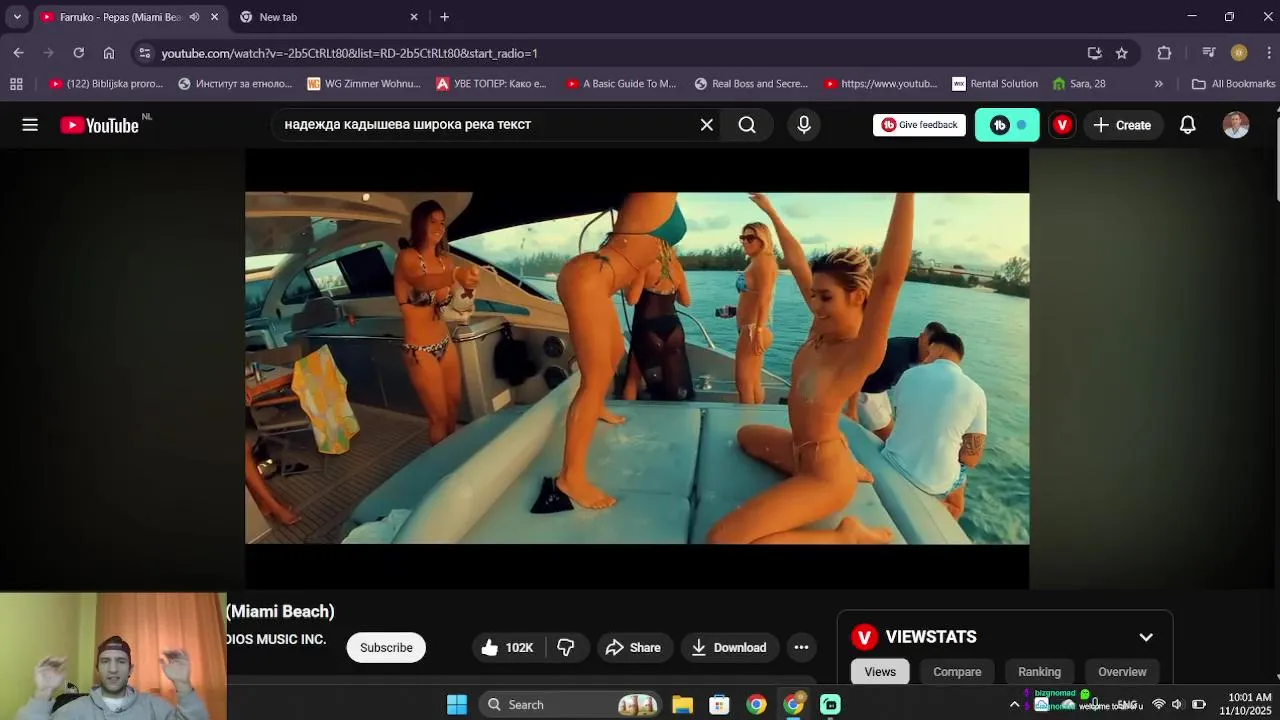Viewport: 1280px width, 720px height.
Task: Download the video
Action: pos(729,648)
